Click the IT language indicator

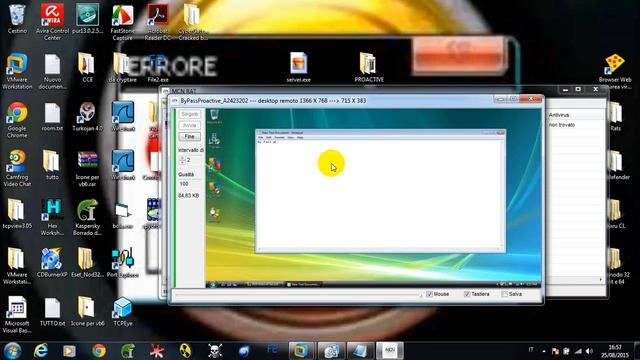(531, 350)
